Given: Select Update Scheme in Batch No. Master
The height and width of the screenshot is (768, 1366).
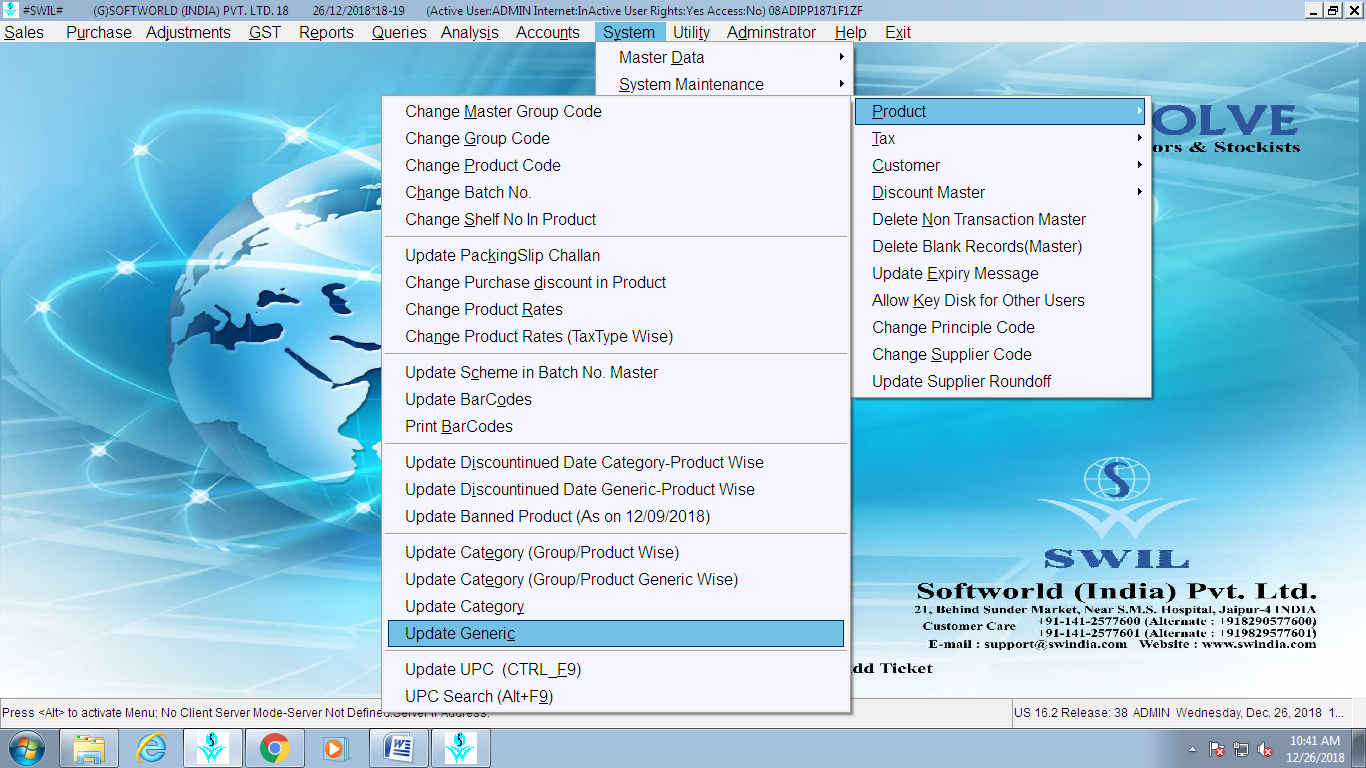Looking at the screenshot, I should 616,372.
